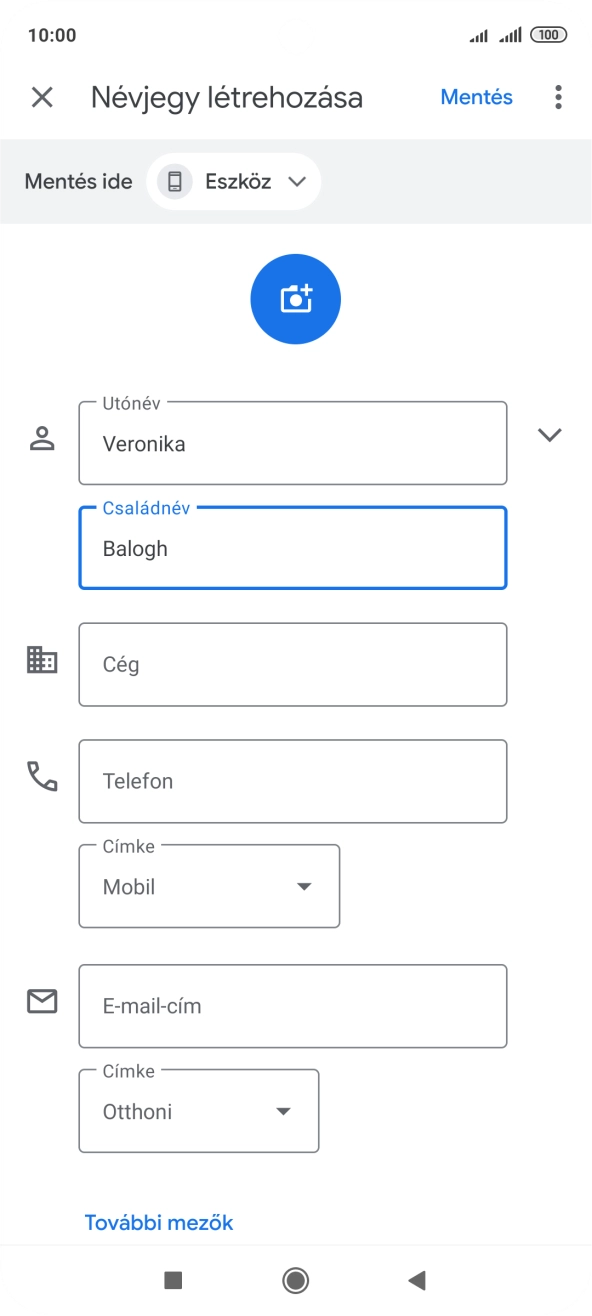The image size is (592, 1316).
Task: Click the Családnév field containing Balogh
Action: click(x=292, y=548)
